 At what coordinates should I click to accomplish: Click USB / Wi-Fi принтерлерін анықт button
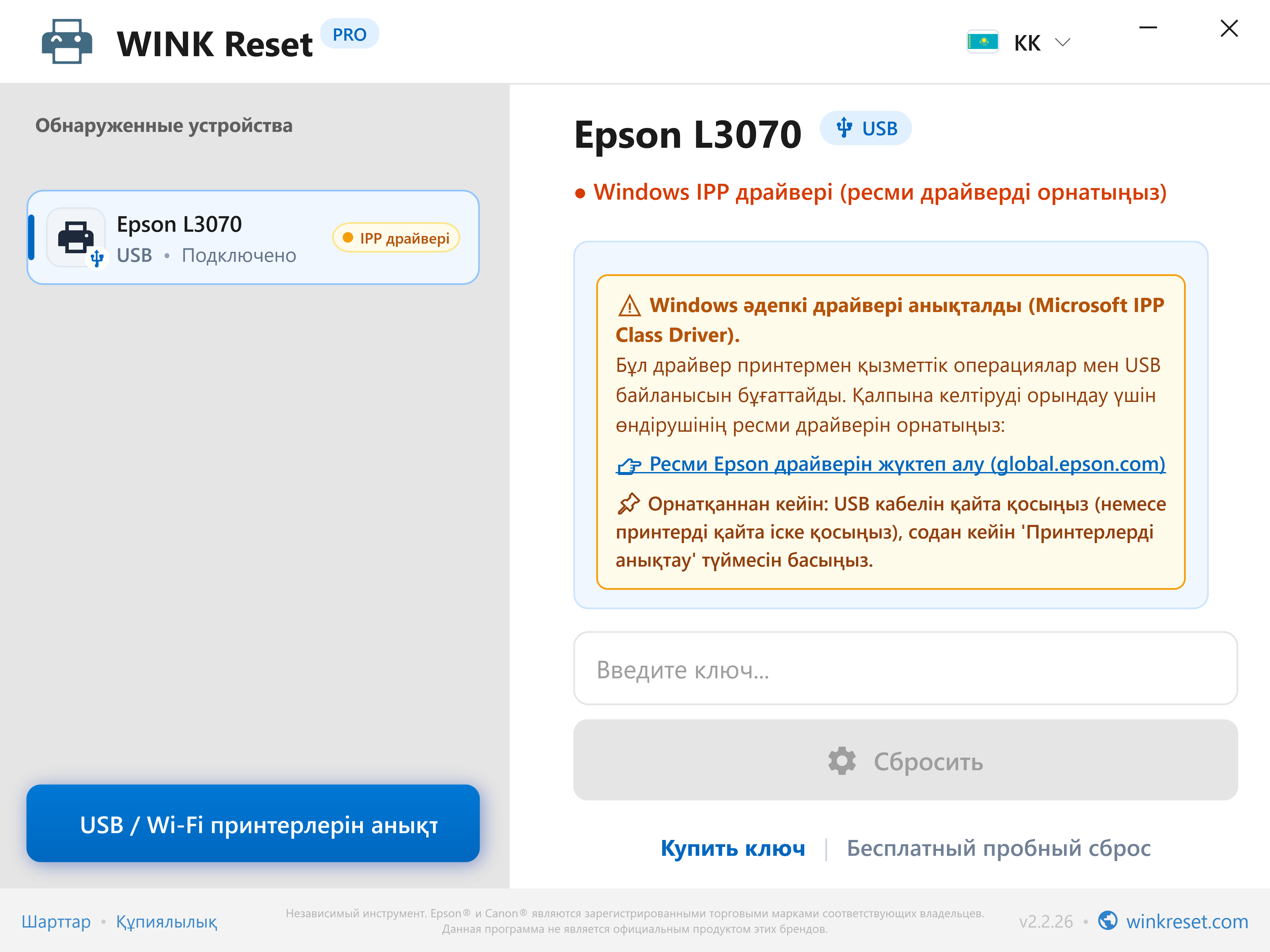(x=253, y=823)
